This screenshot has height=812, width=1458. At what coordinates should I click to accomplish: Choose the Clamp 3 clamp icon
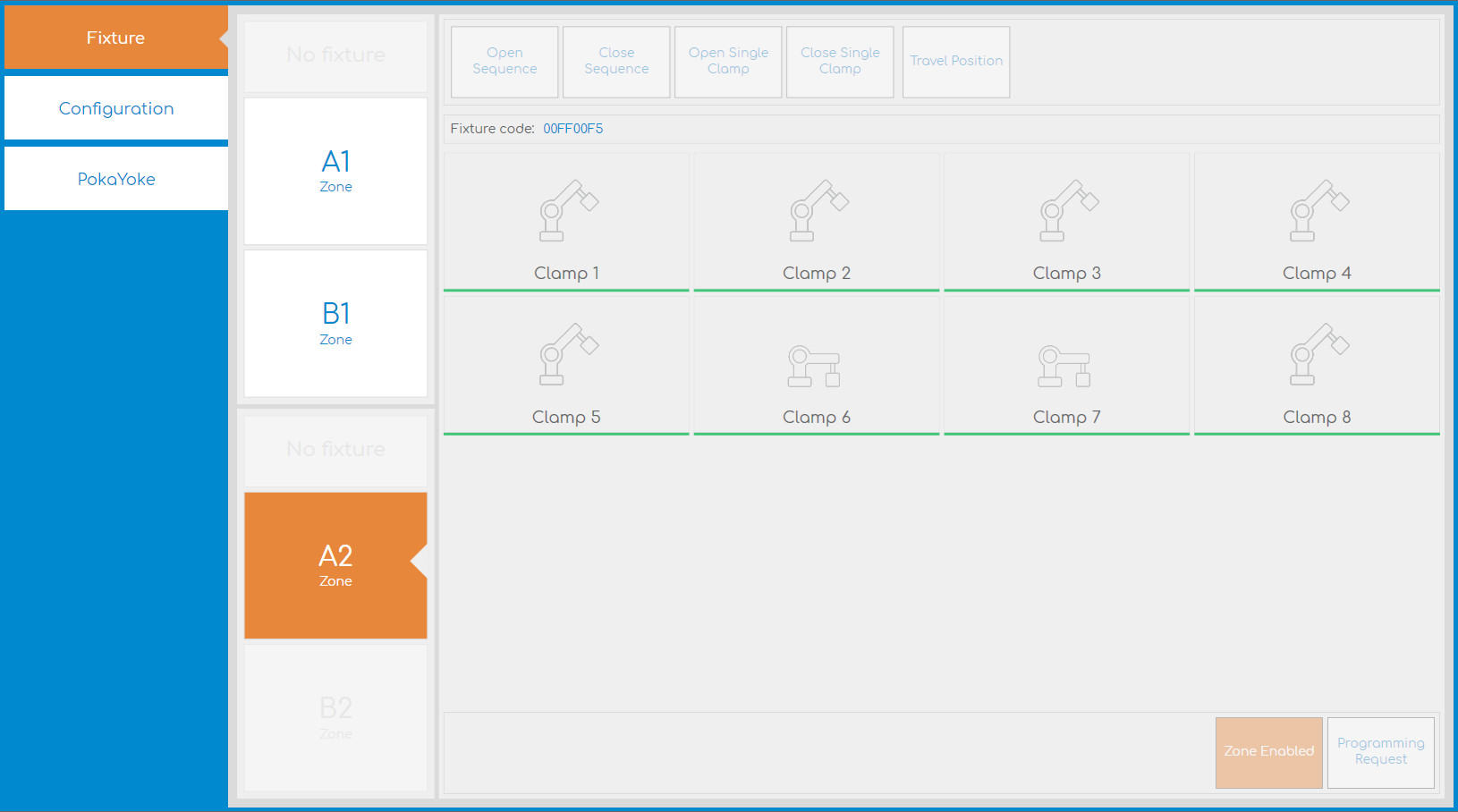click(x=1068, y=211)
